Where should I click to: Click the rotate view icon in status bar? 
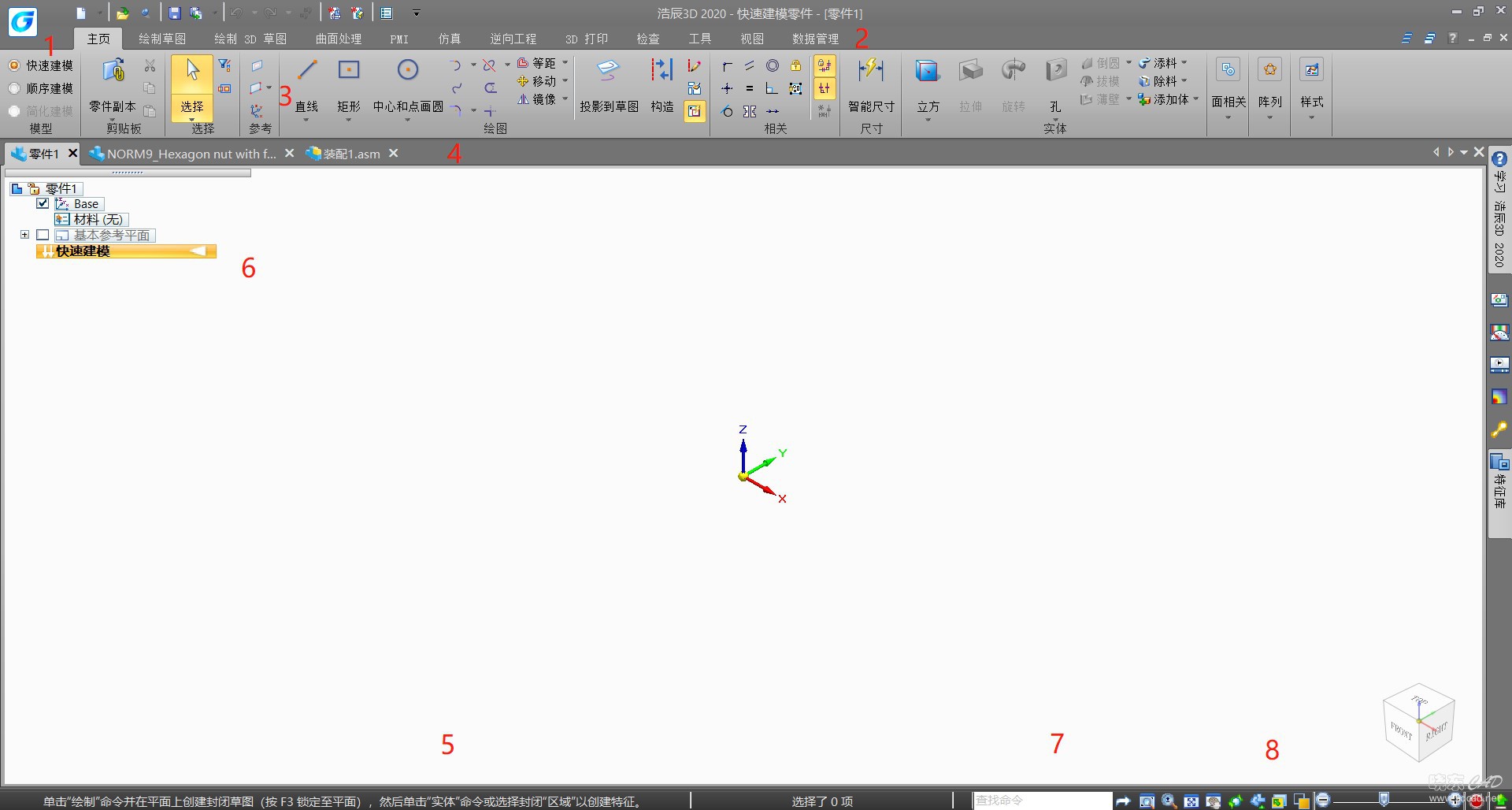tap(1236, 801)
